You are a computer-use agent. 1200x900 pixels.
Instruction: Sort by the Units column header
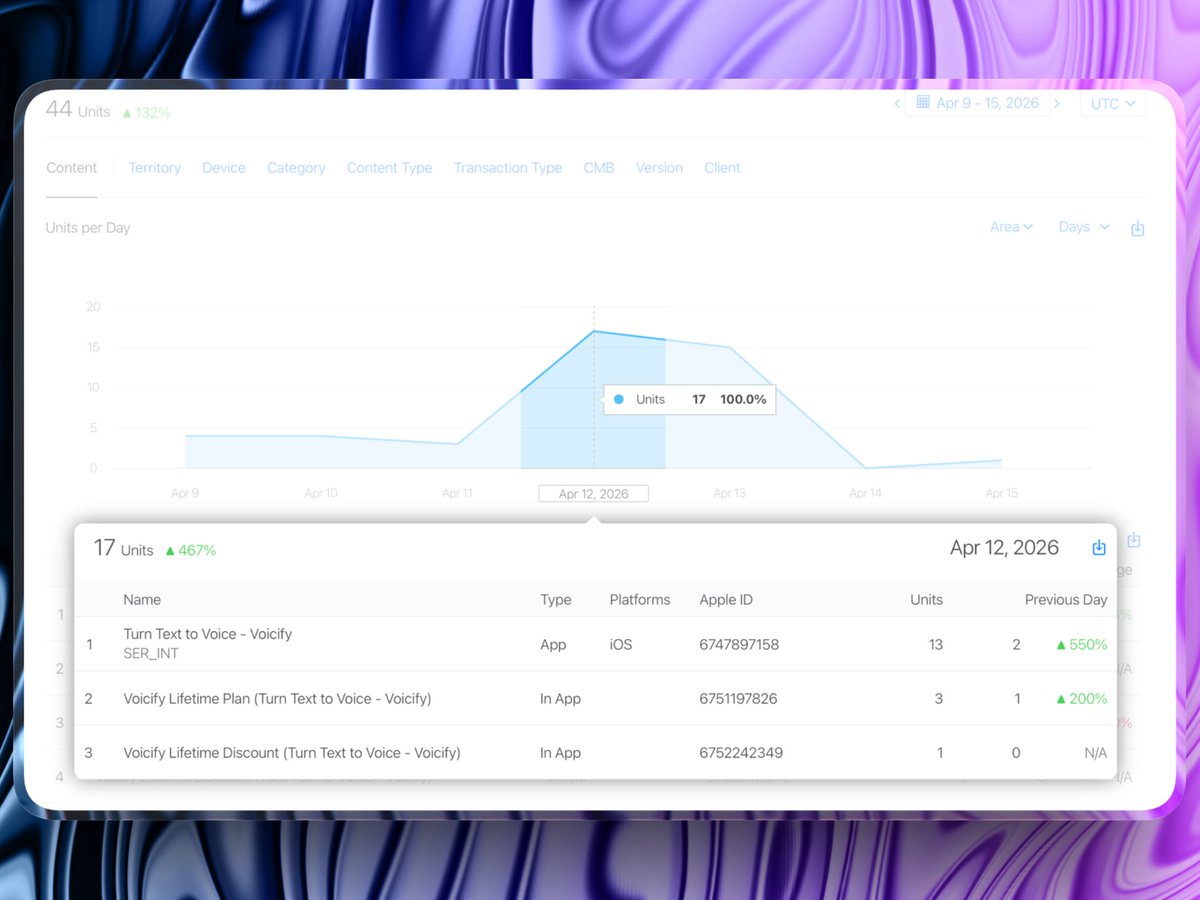[926, 600]
